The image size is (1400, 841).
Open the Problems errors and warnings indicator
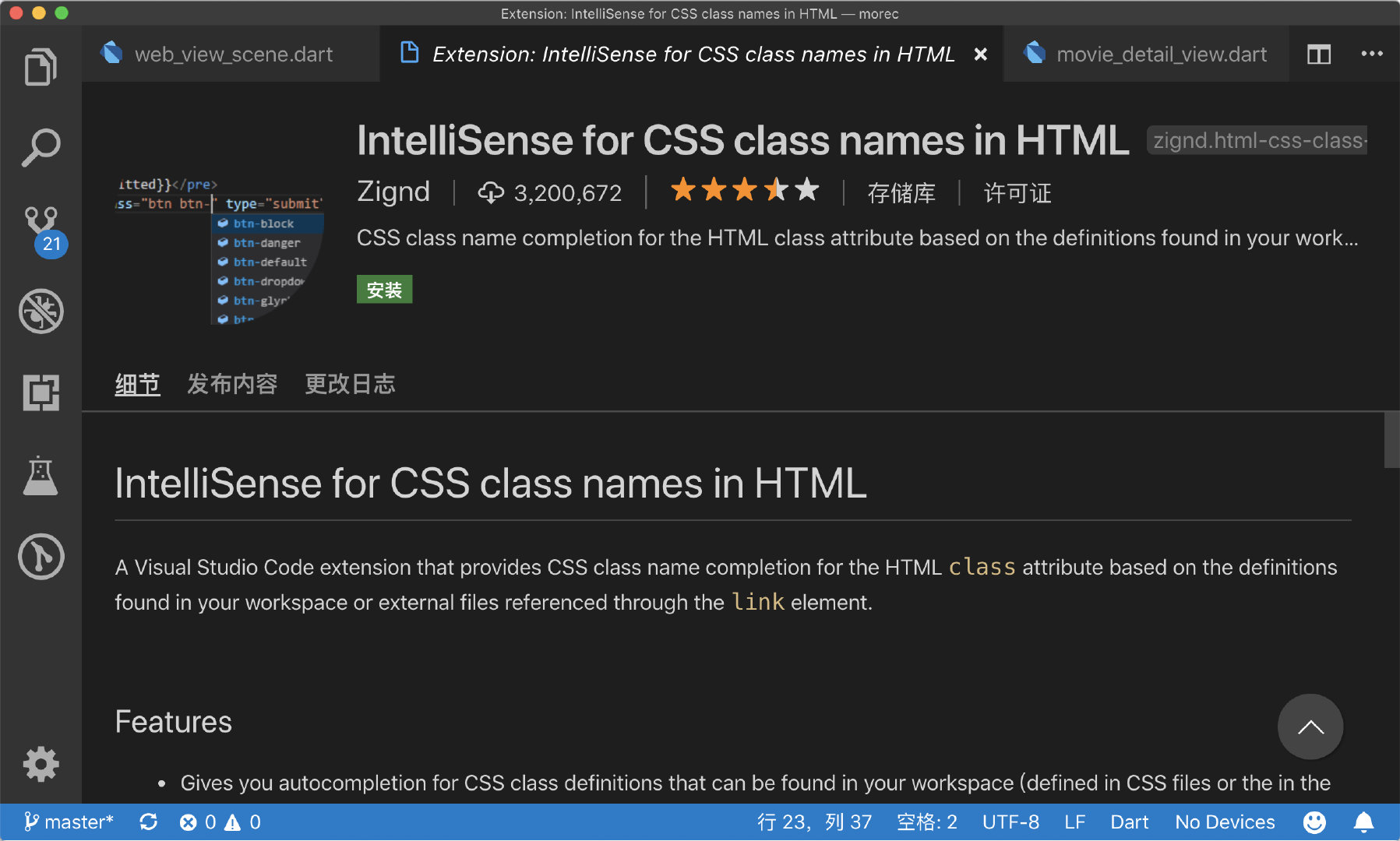(220, 822)
